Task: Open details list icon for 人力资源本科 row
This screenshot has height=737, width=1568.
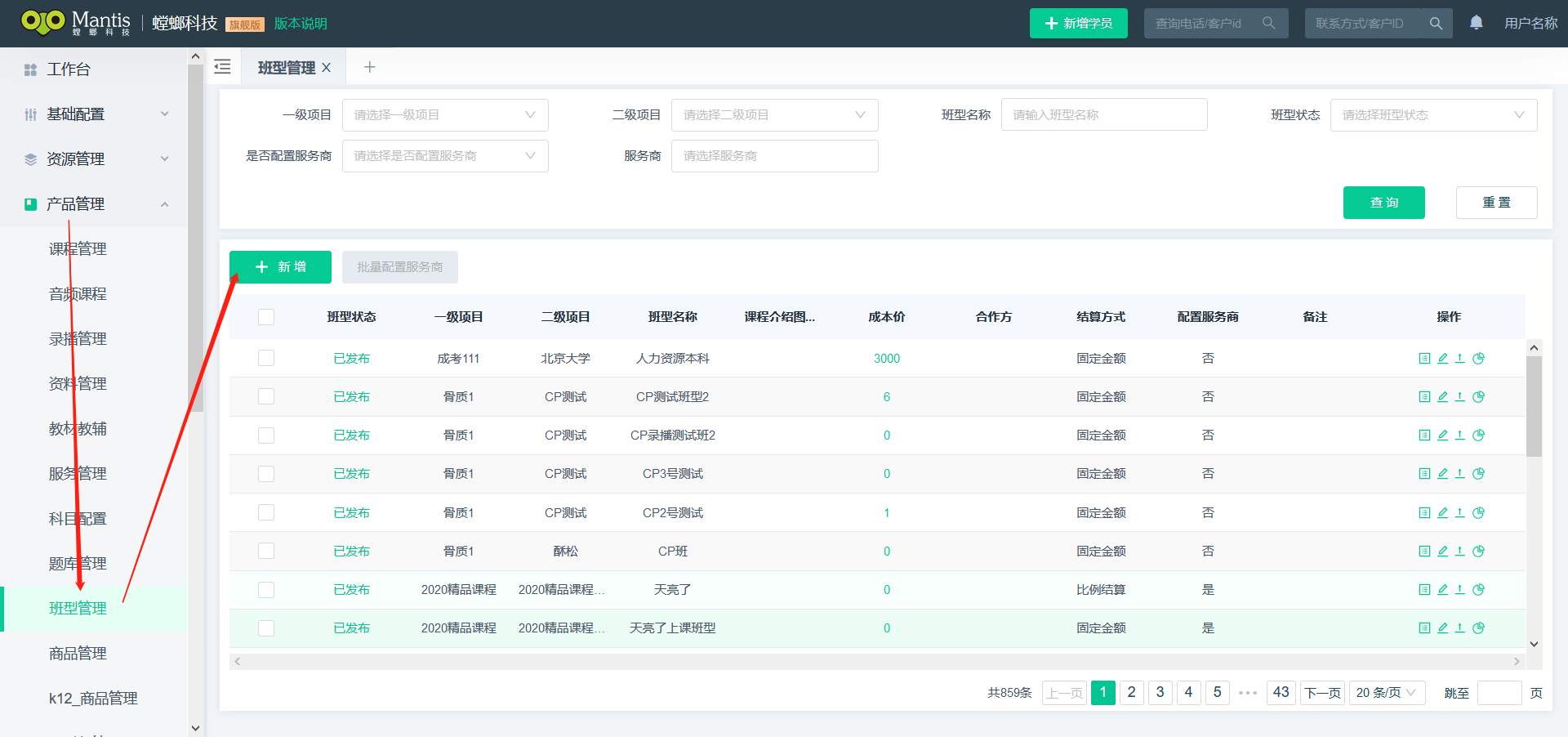Action: click(x=1424, y=359)
